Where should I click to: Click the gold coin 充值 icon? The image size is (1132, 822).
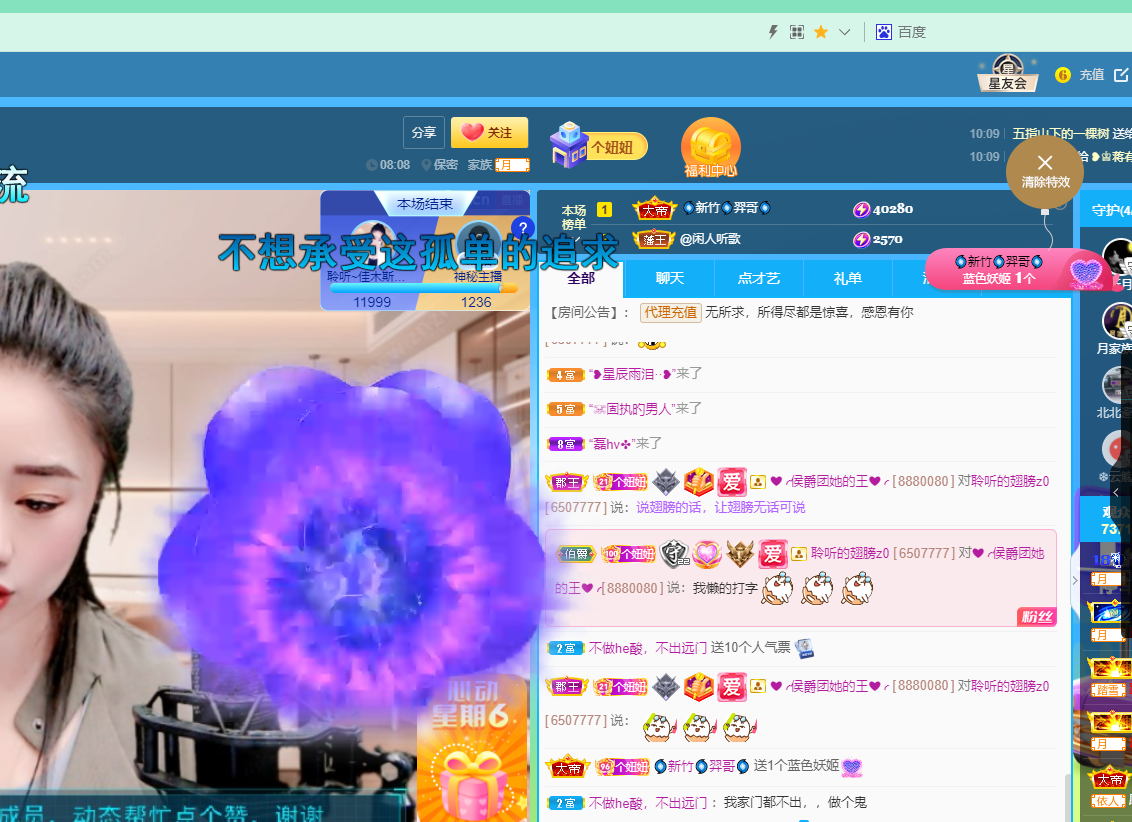click(1063, 75)
